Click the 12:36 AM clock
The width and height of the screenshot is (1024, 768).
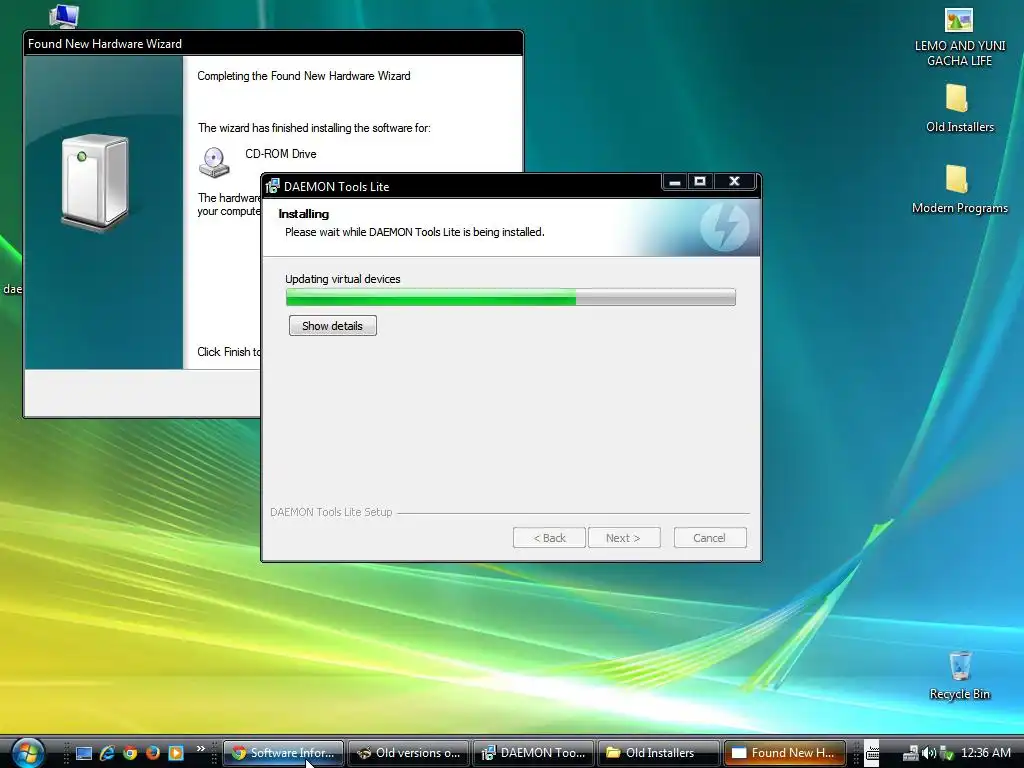(x=985, y=753)
